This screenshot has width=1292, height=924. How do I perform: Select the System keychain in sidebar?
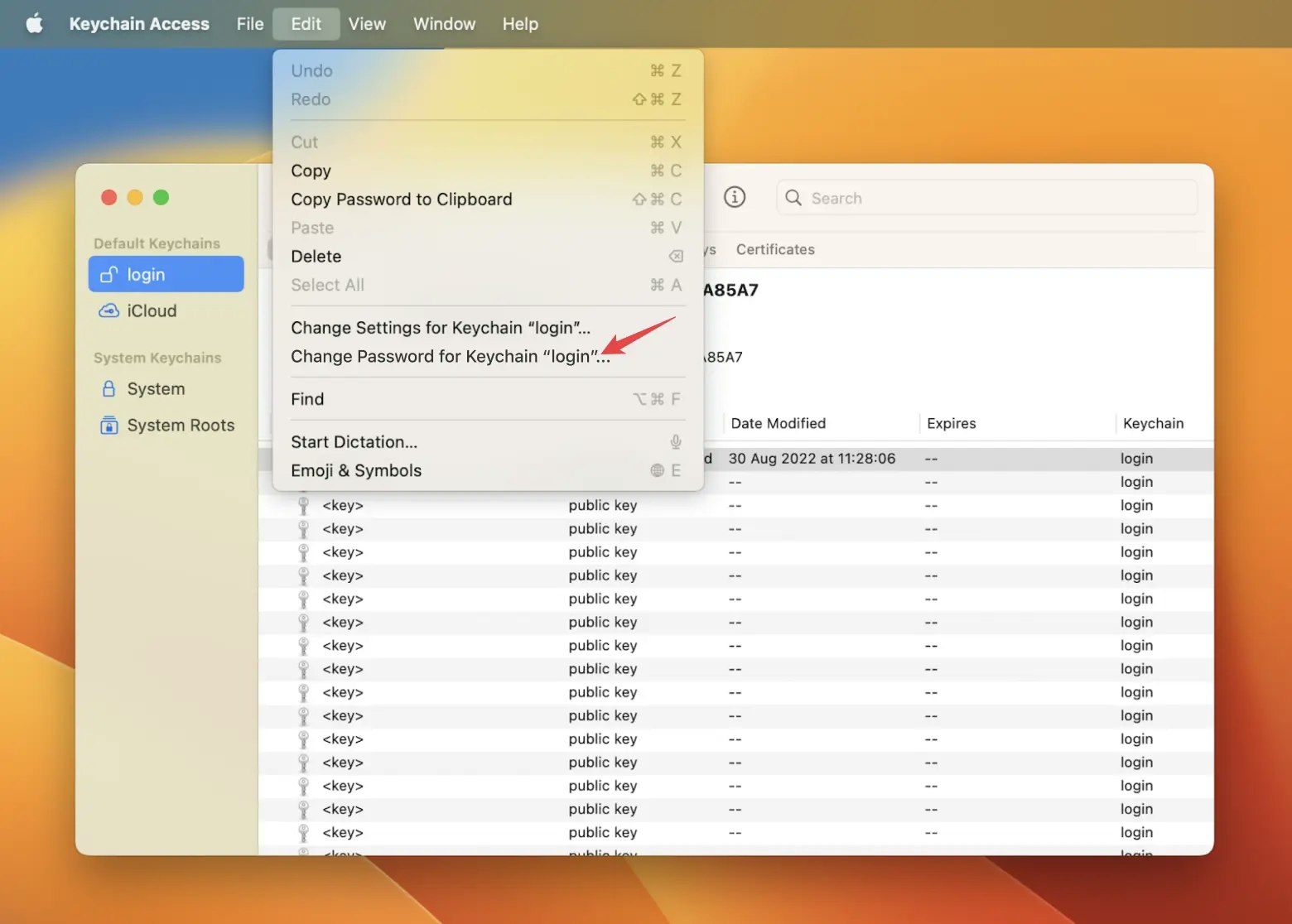[x=166, y=388]
